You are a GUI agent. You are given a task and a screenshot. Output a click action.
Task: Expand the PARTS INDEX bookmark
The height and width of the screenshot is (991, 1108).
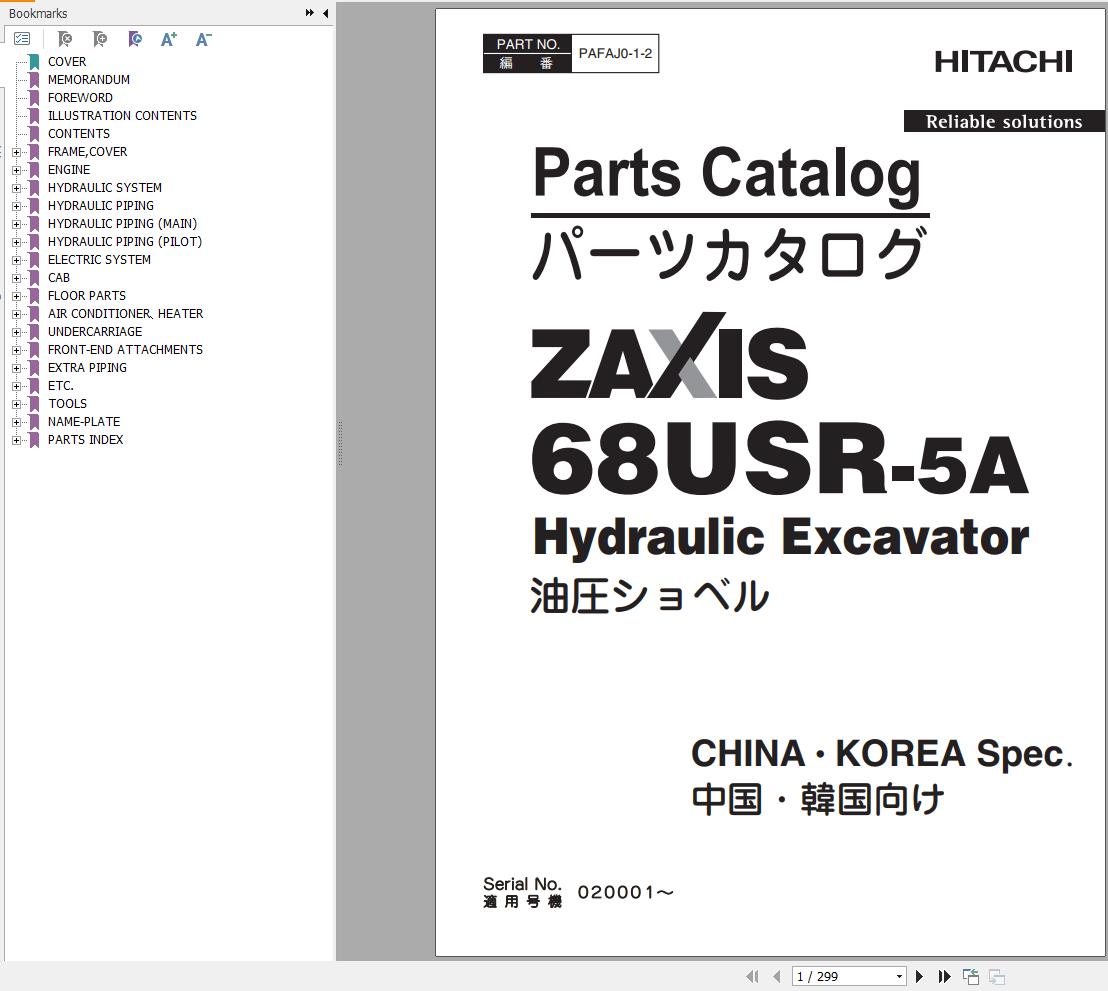tap(16, 440)
